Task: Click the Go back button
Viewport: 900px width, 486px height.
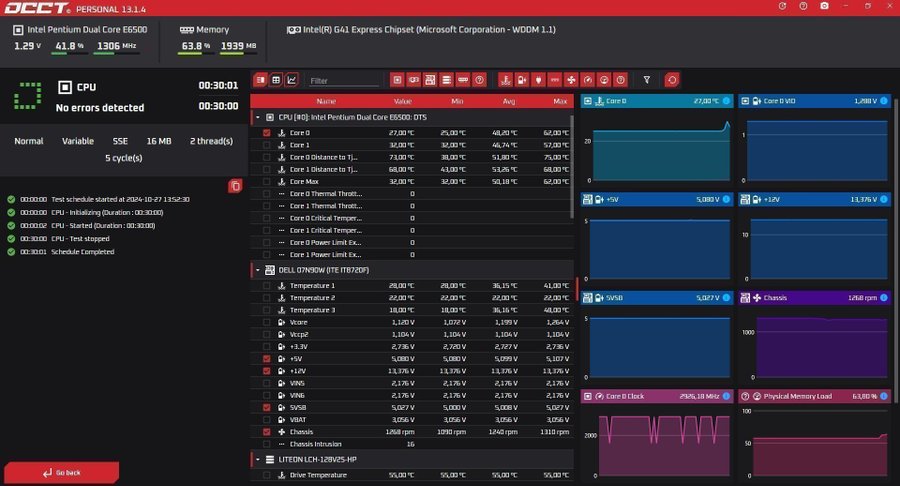Action: pyautogui.click(x=61, y=472)
